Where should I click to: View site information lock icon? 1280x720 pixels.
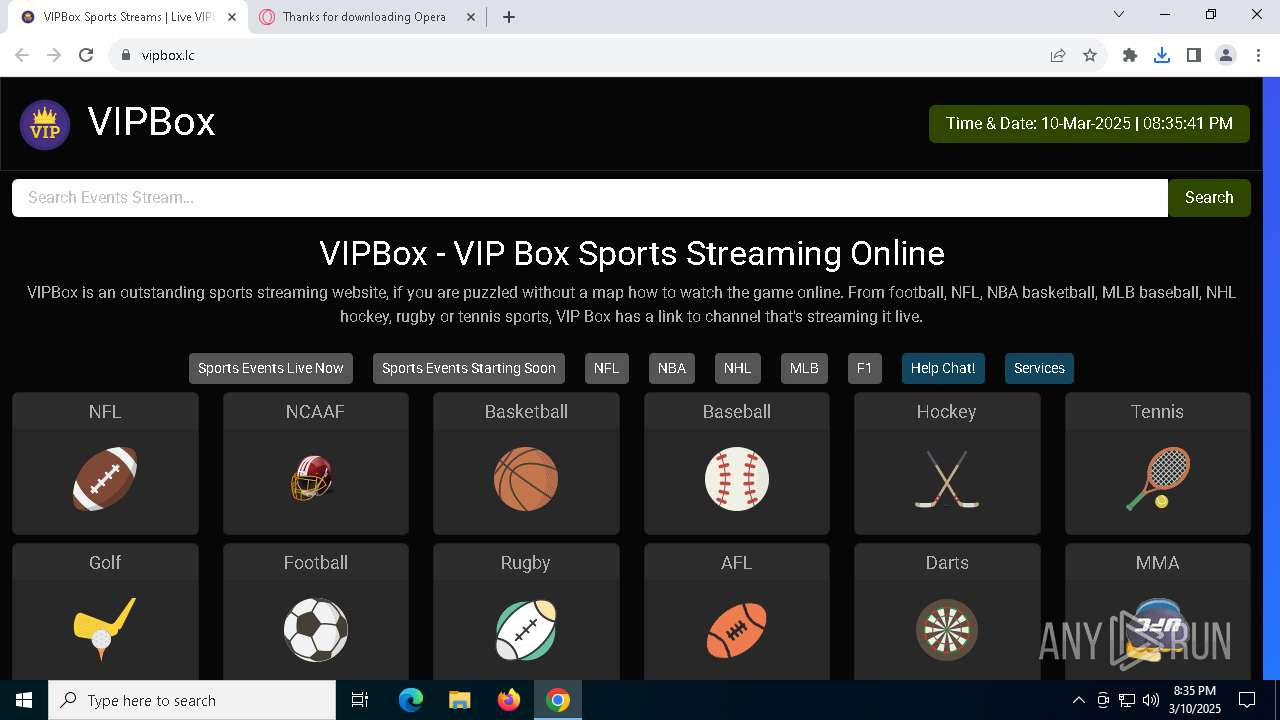point(125,55)
